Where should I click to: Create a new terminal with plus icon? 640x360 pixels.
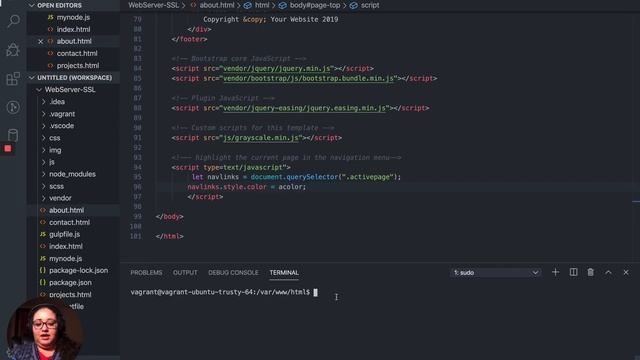[555, 272]
